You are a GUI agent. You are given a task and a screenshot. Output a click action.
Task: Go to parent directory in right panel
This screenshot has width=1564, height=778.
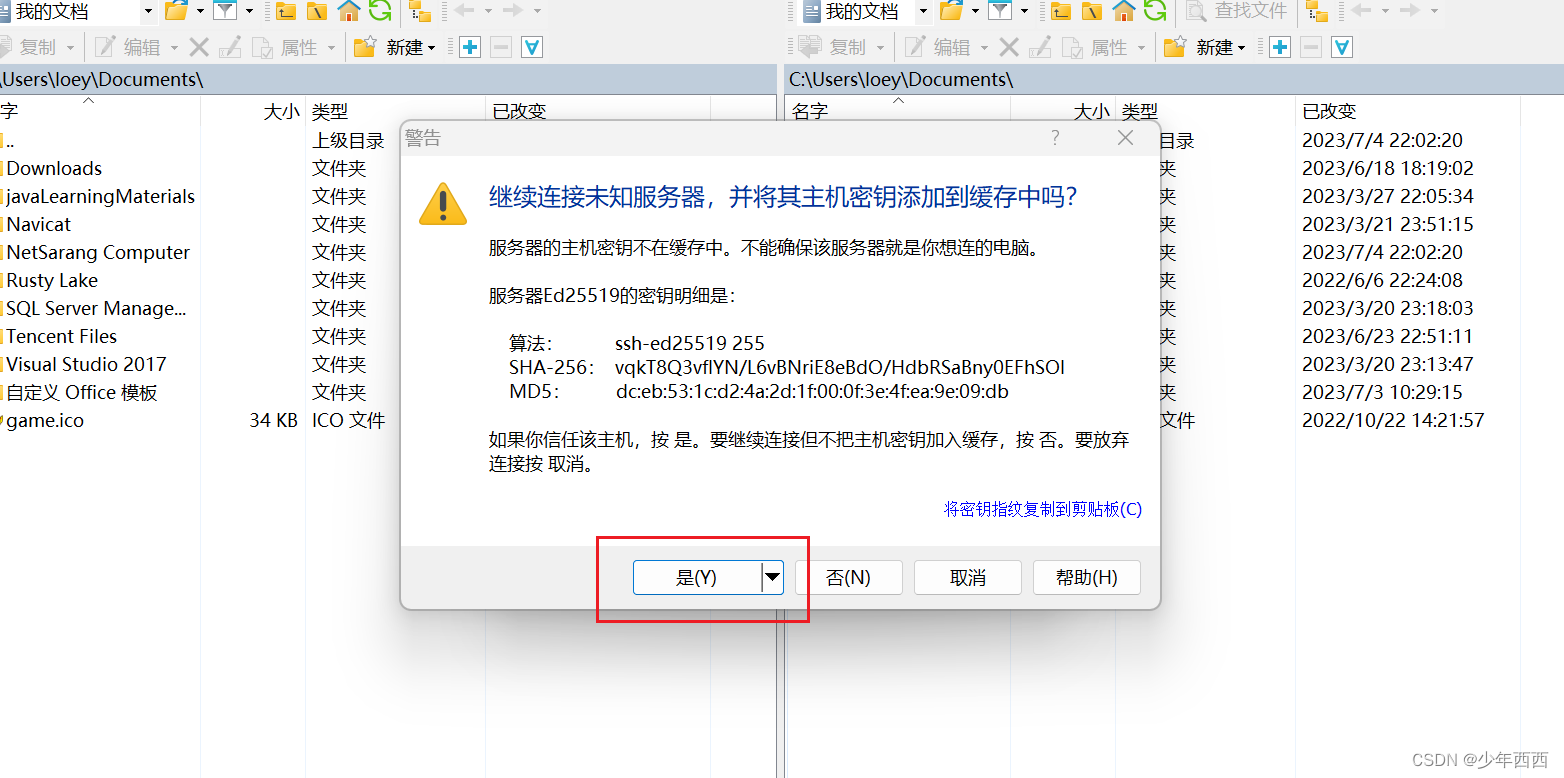(x=1062, y=11)
